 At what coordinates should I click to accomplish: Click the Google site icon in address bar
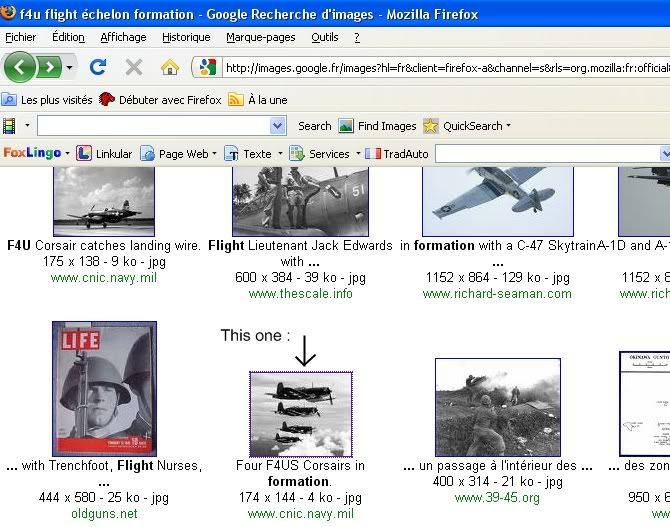[207, 68]
